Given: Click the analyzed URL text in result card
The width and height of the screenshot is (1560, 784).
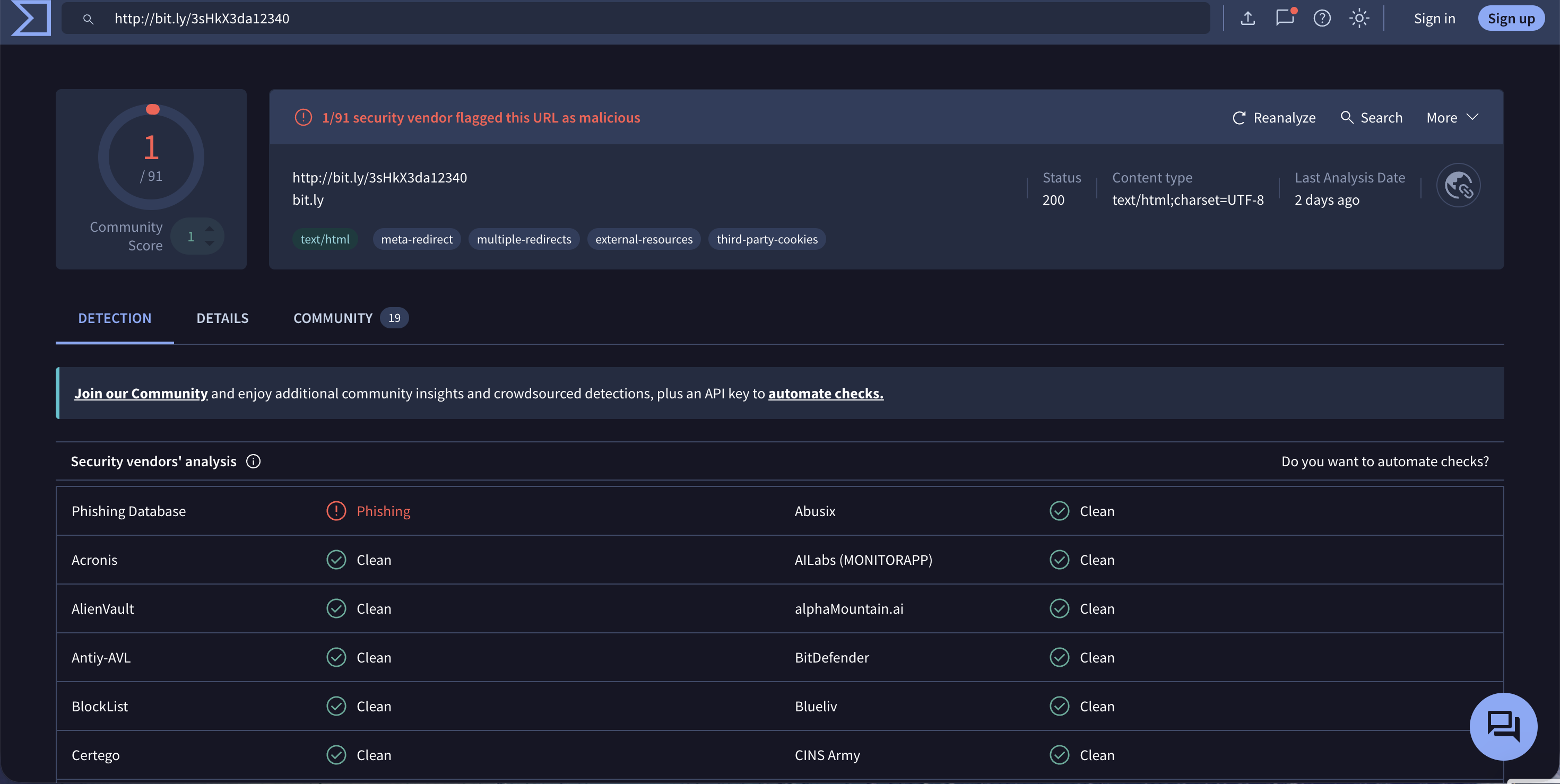Looking at the screenshot, I should coord(380,177).
